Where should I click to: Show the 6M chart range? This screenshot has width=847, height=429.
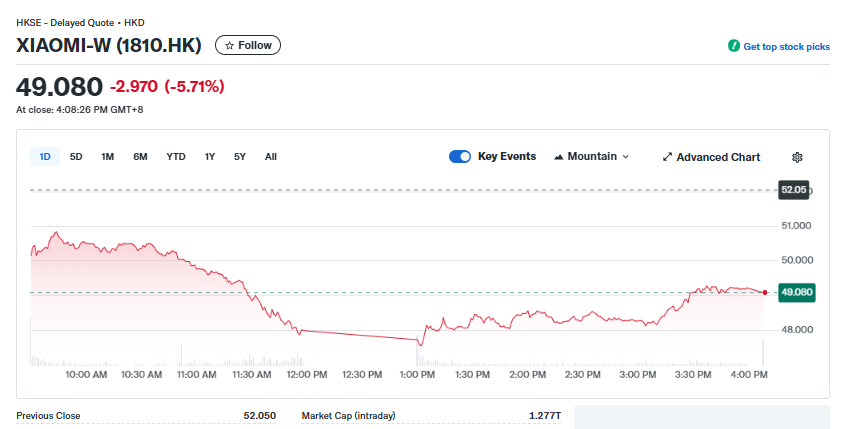[x=140, y=157]
